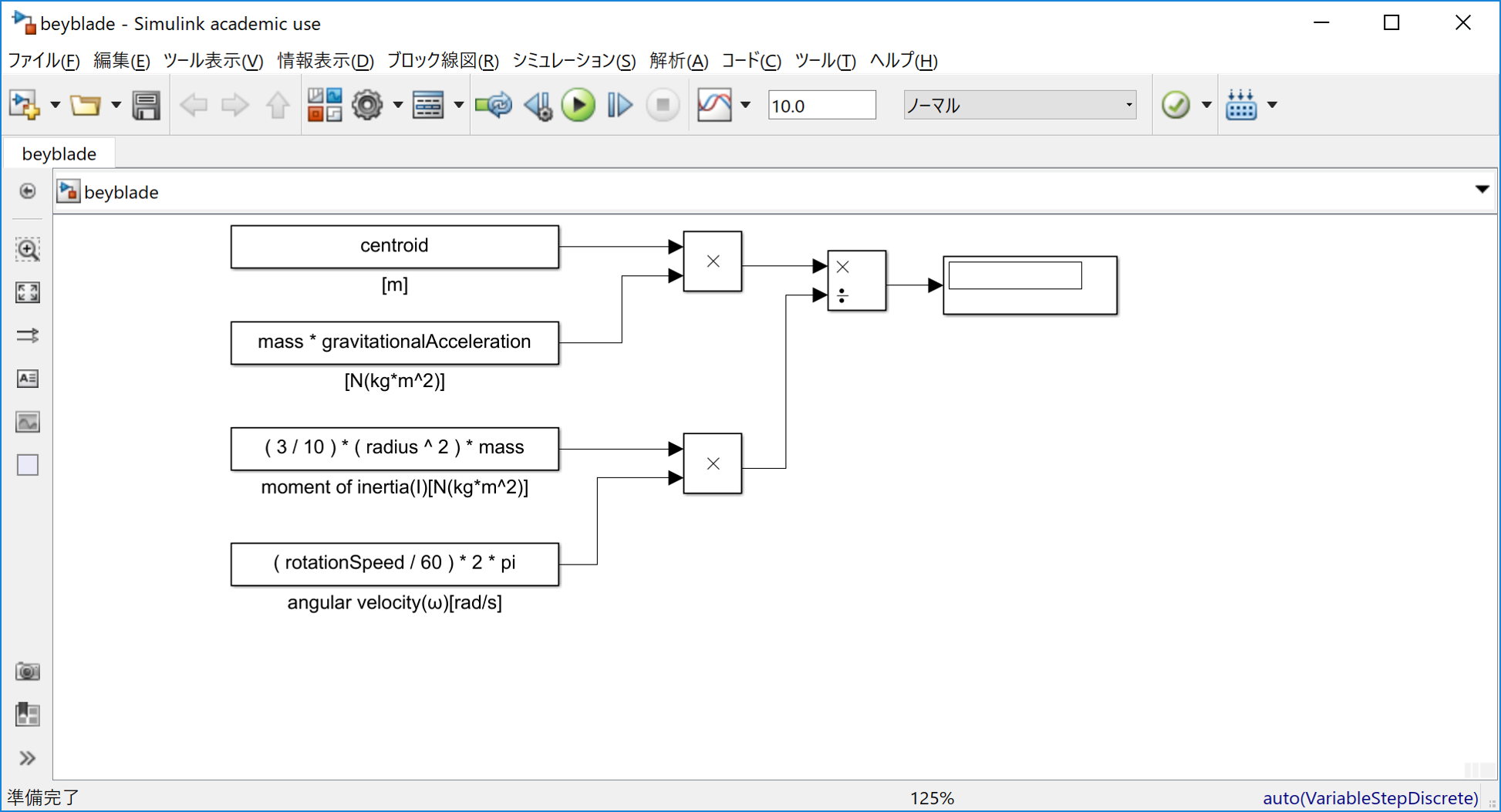This screenshot has height=812, width=1501.
Task: Expand the left sidebar with the chevron button
Action: tap(27, 758)
